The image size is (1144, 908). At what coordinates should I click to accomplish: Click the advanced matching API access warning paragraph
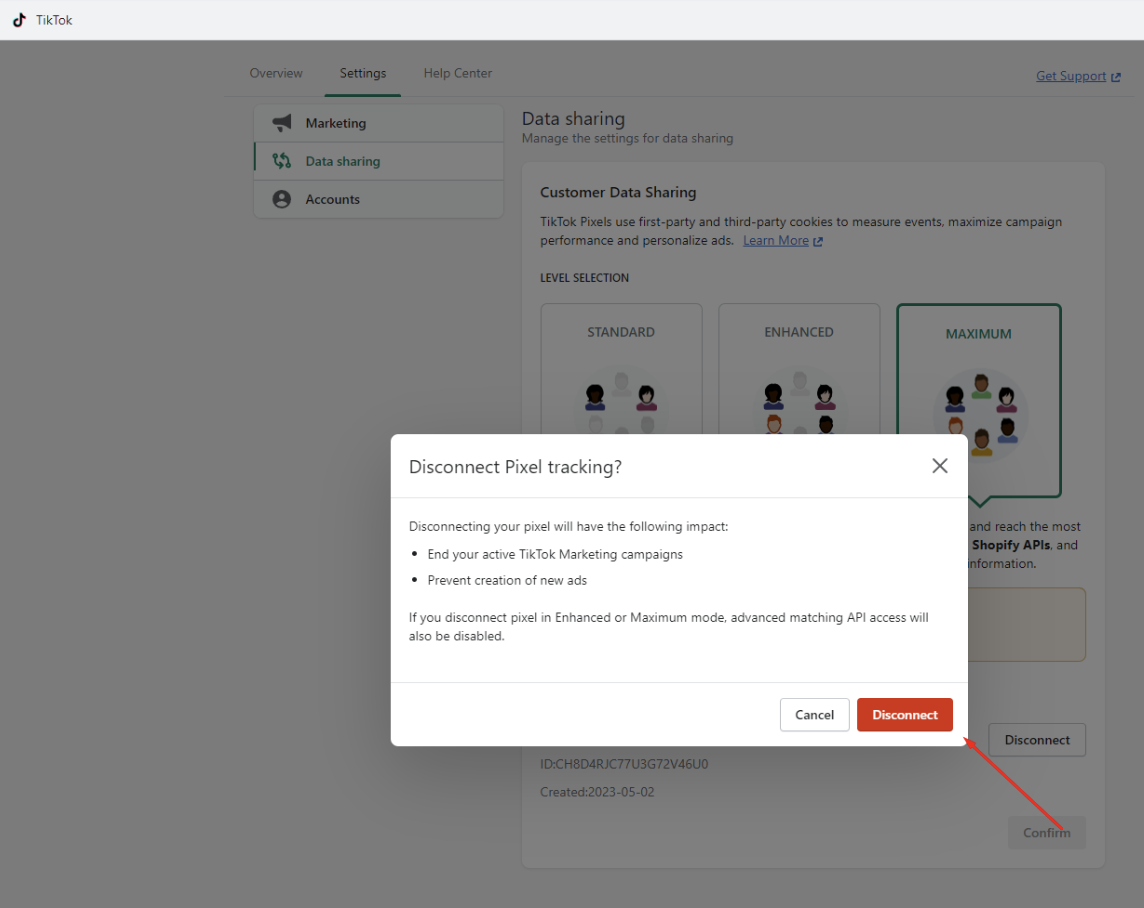pyautogui.click(x=668, y=626)
